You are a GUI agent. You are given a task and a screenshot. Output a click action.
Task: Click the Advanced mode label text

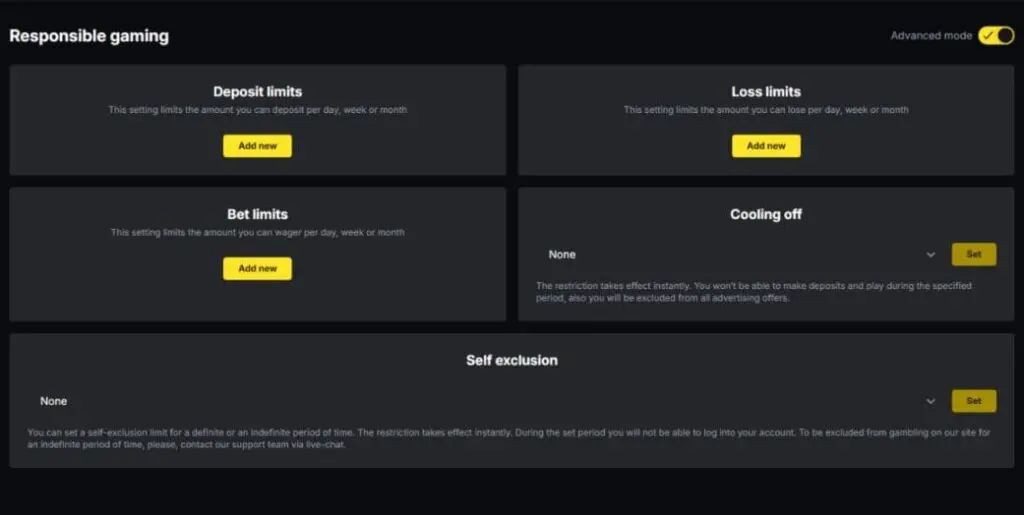point(931,36)
